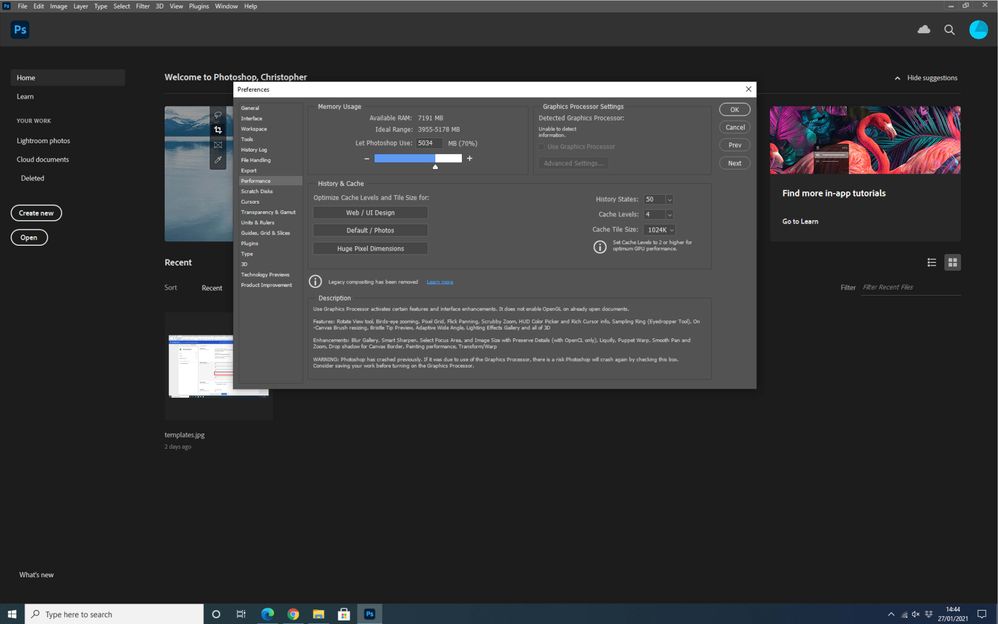Click the profile avatar icon
The width and height of the screenshot is (998, 624).
point(978,29)
